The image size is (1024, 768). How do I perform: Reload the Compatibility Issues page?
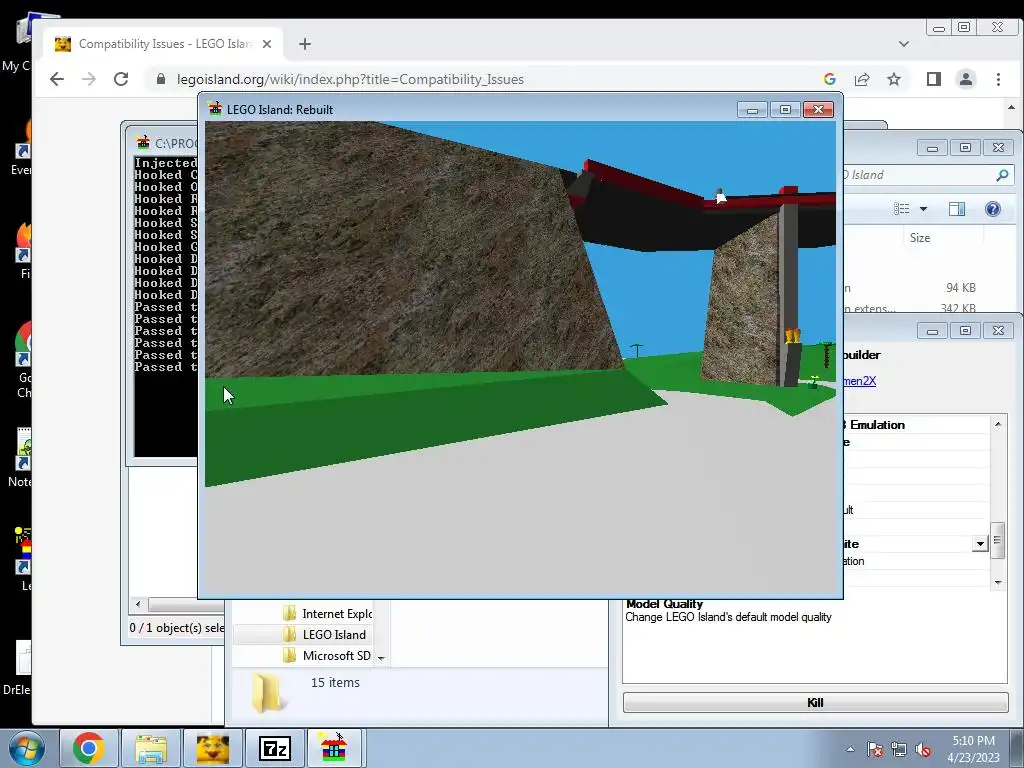tap(121, 79)
